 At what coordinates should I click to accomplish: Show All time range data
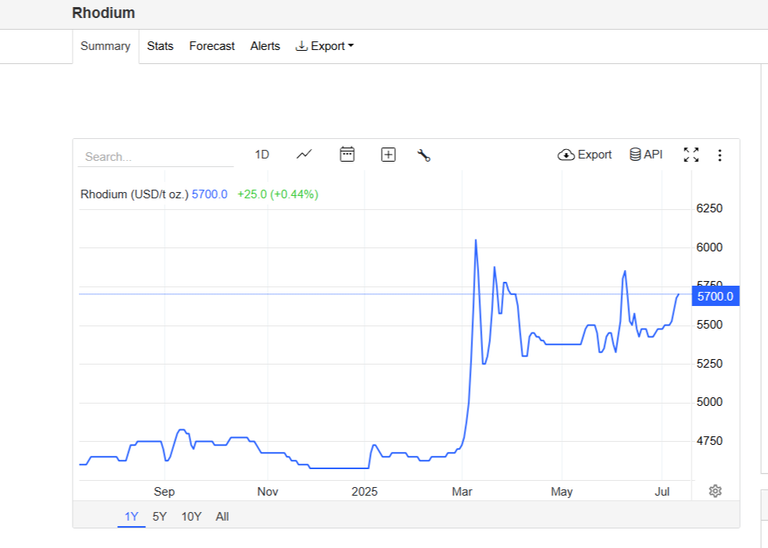point(222,516)
